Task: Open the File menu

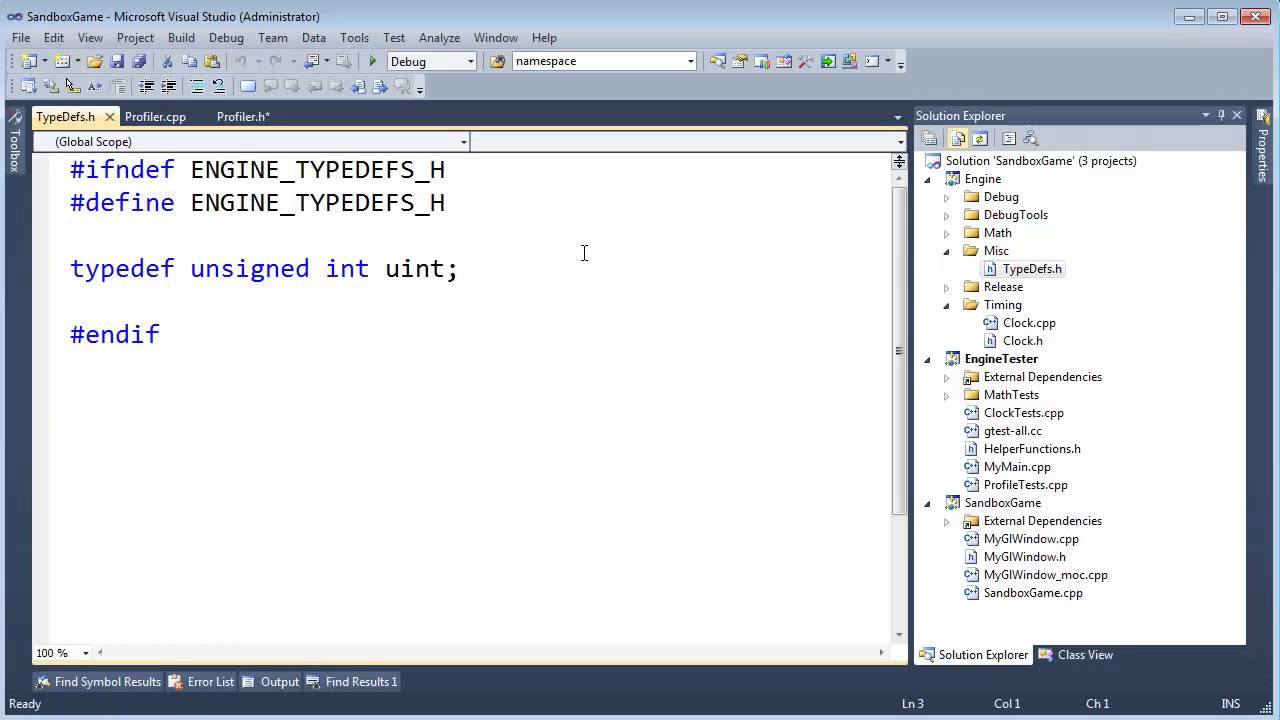Action: point(21,38)
